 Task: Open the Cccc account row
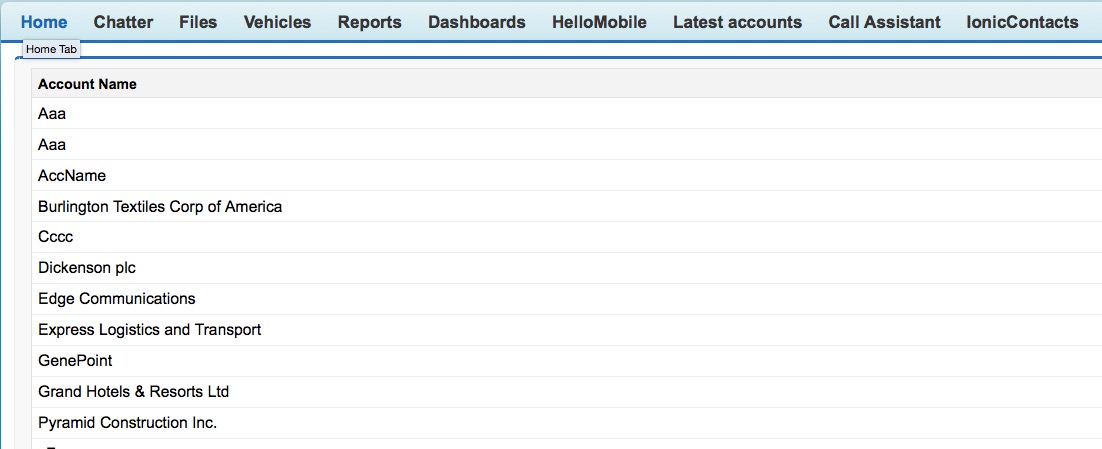tap(56, 238)
